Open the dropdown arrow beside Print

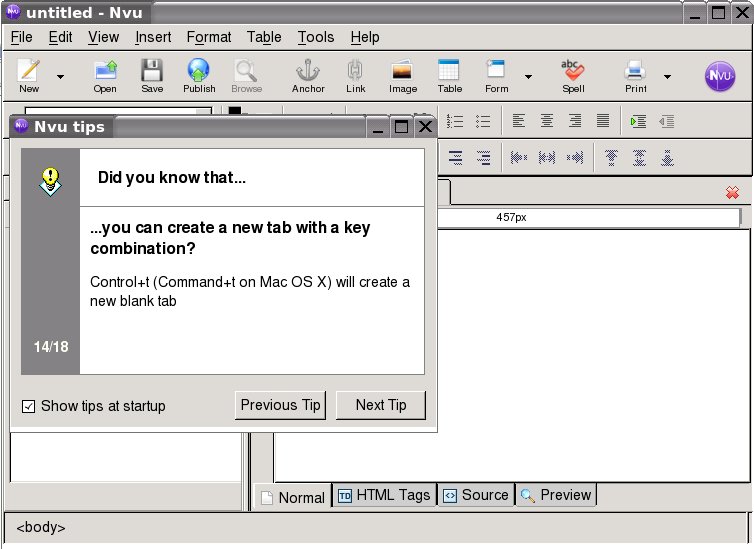pos(667,76)
